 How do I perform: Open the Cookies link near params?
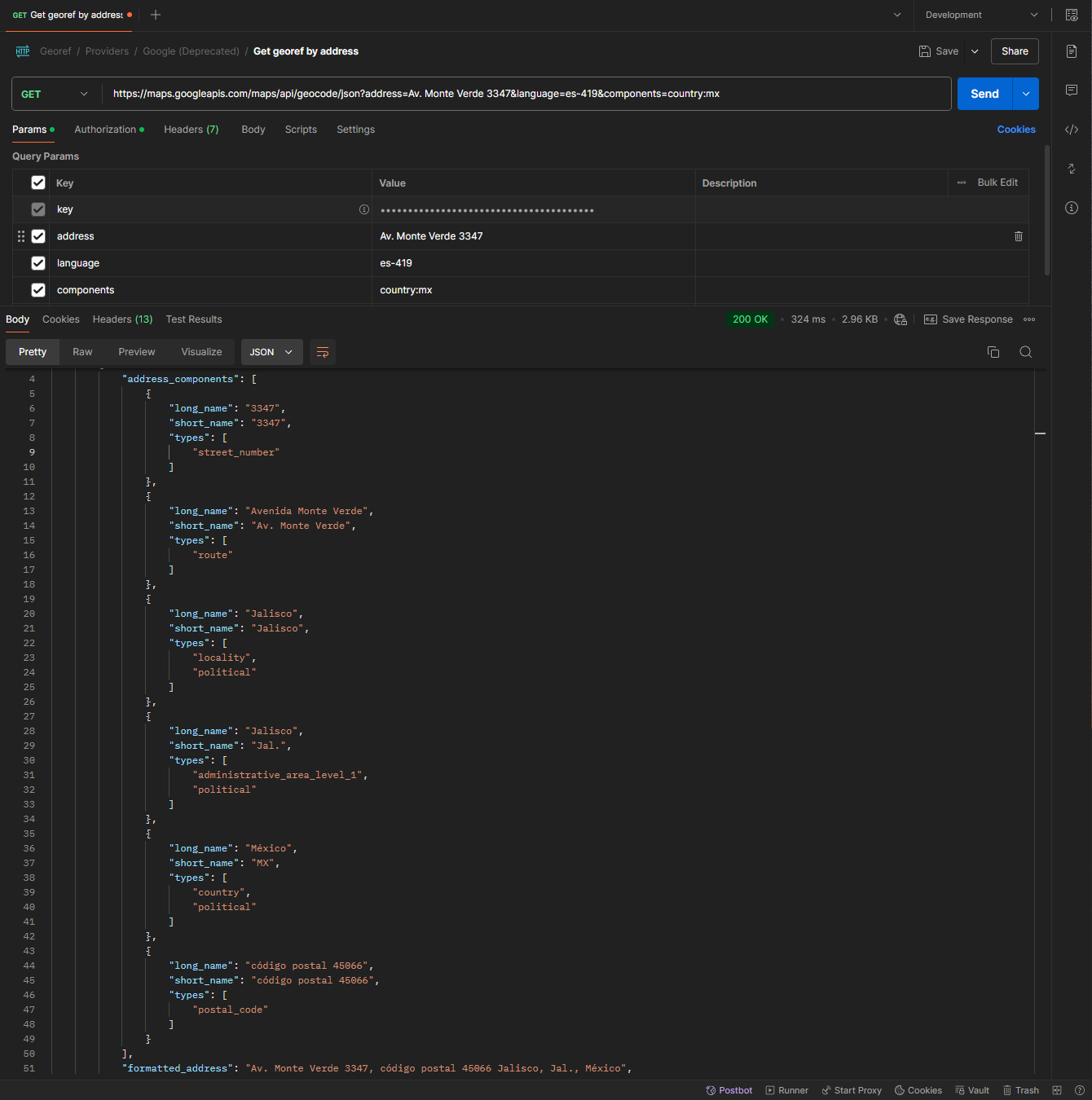coord(1015,130)
